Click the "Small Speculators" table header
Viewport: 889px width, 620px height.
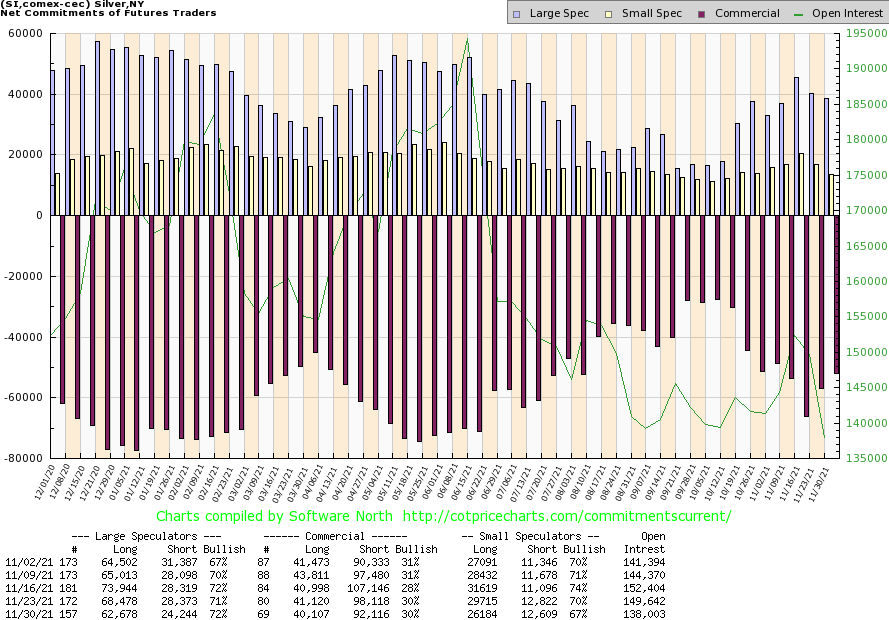coord(535,535)
